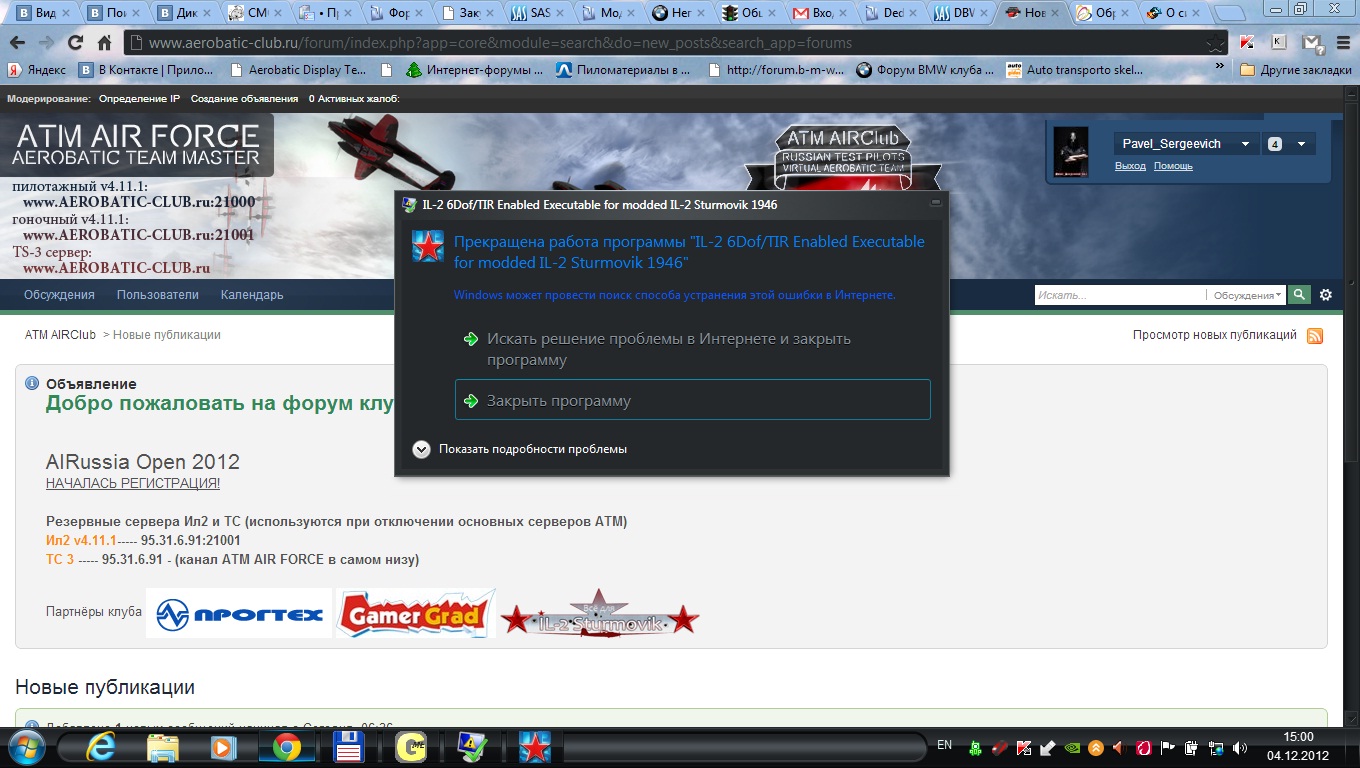Click the Помощь help link

click(x=1173, y=166)
